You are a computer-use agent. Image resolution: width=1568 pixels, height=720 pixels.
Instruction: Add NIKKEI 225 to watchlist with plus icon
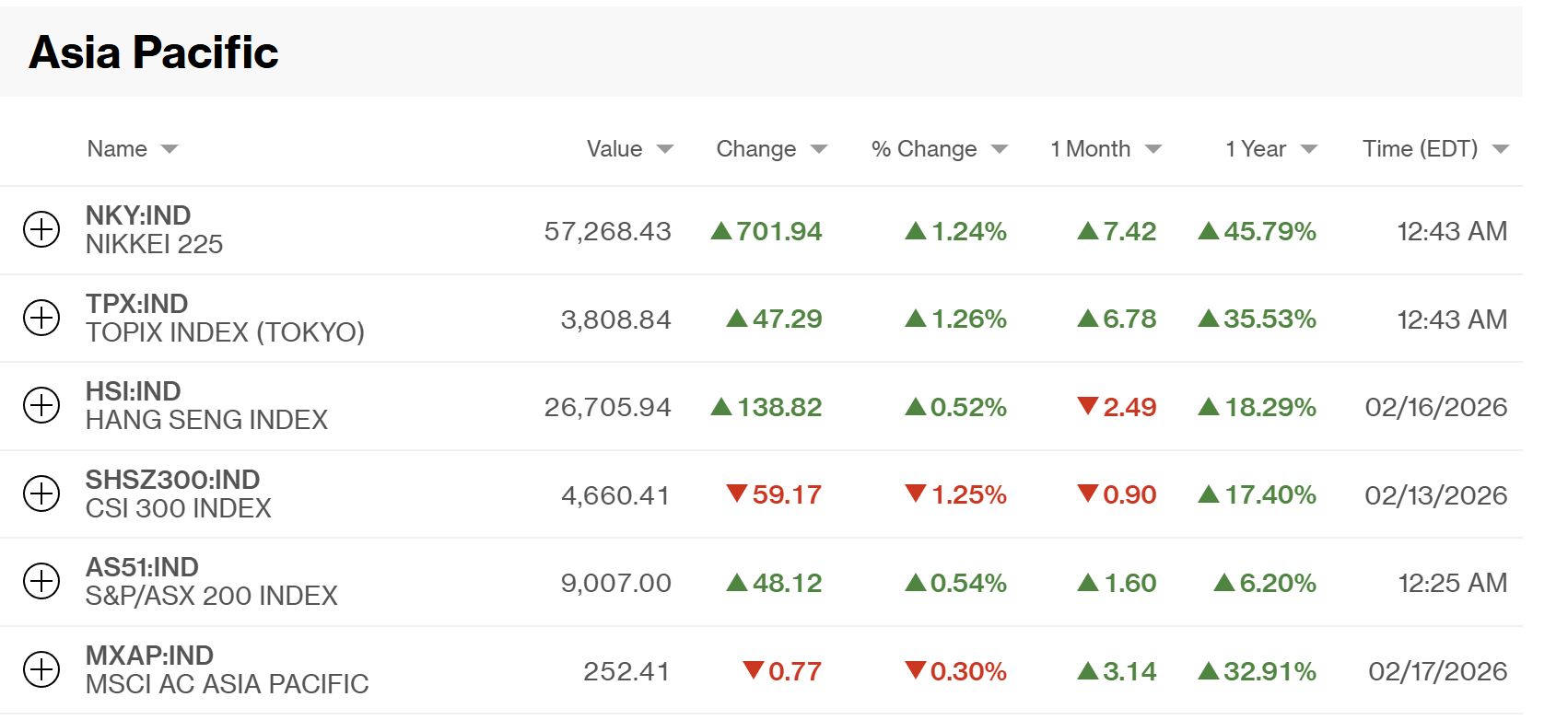coord(41,230)
